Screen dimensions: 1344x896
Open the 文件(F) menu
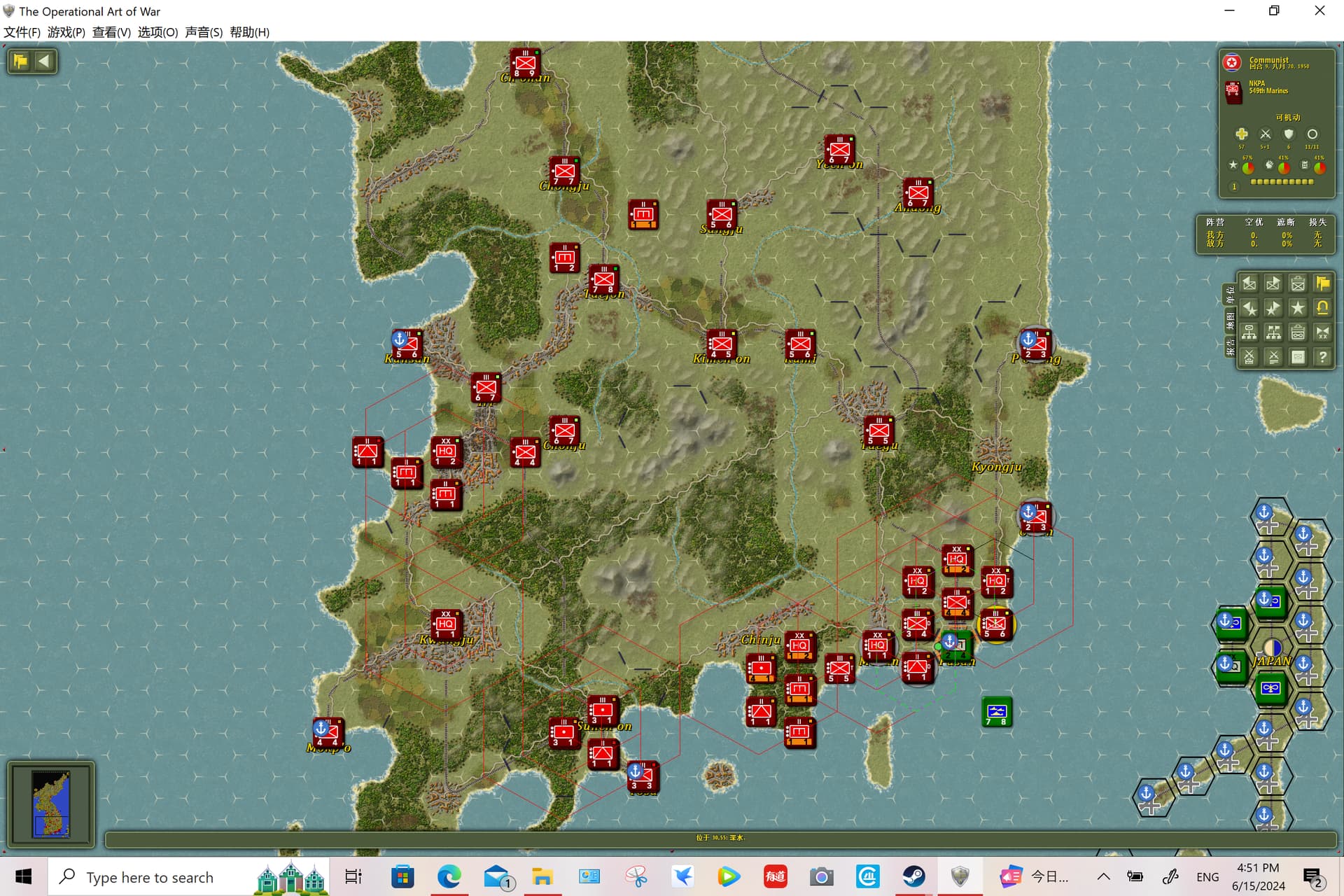pyautogui.click(x=22, y=32)
